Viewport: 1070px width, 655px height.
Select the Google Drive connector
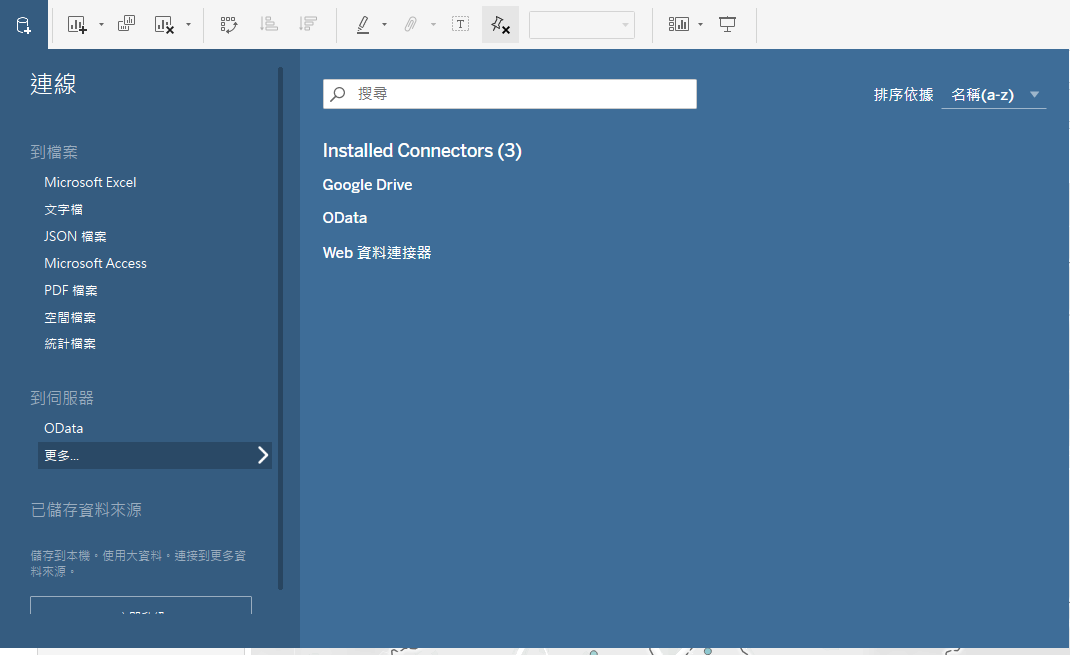[367, 185]
